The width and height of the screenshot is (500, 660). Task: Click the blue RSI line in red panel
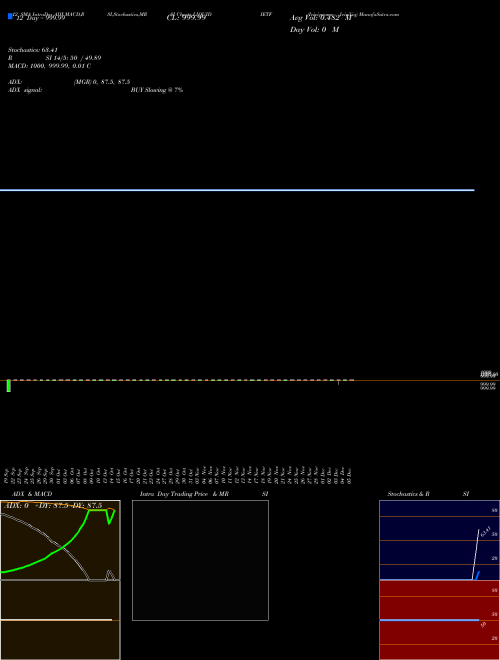429,620
